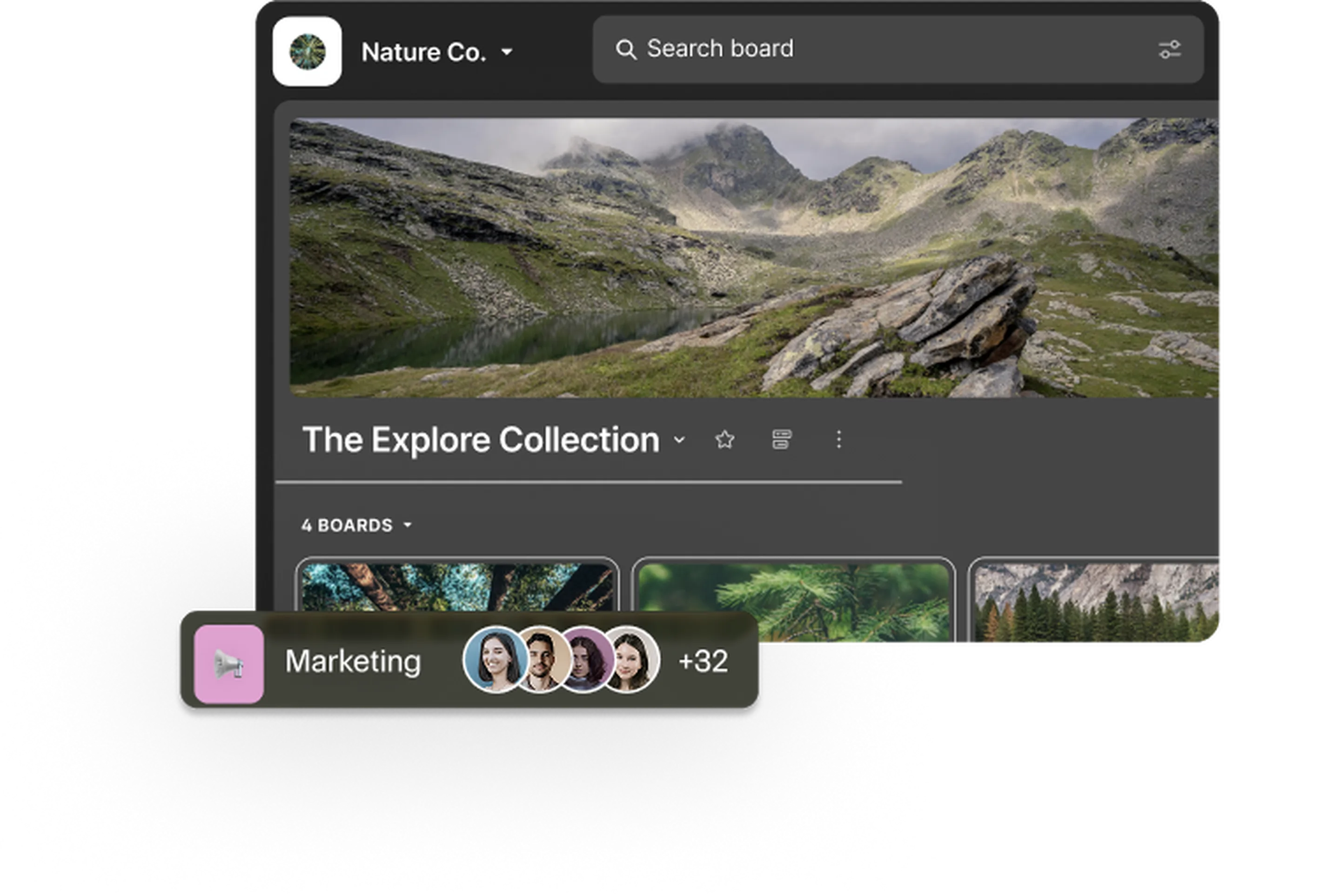The height and width of the screenshot is (896, 1340).
Task: Open the Nature Co. workspace dropdown
Action: pos(506,52)
